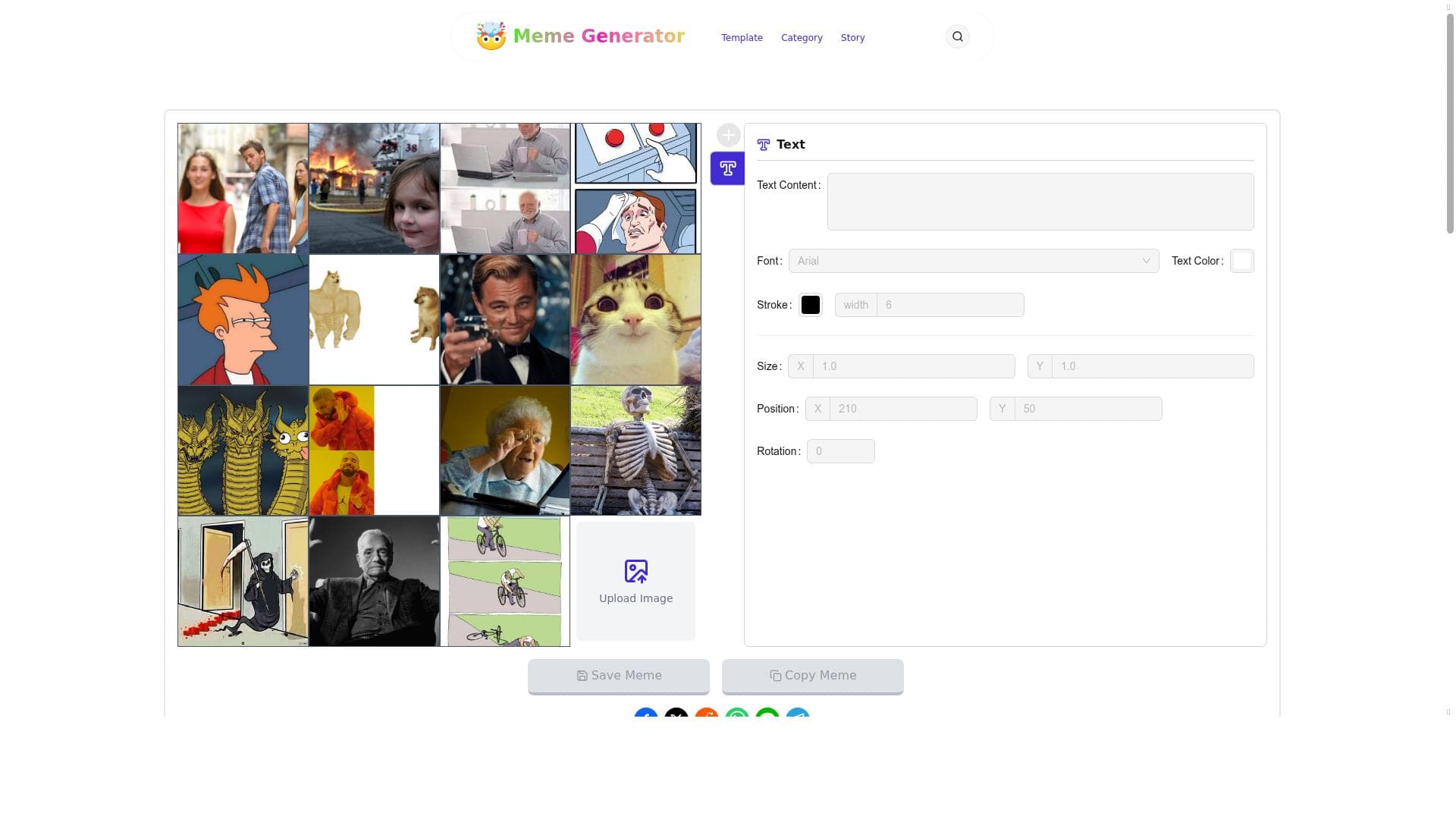
Task: Select the three-headed dragon template
Action: [243, 450]
